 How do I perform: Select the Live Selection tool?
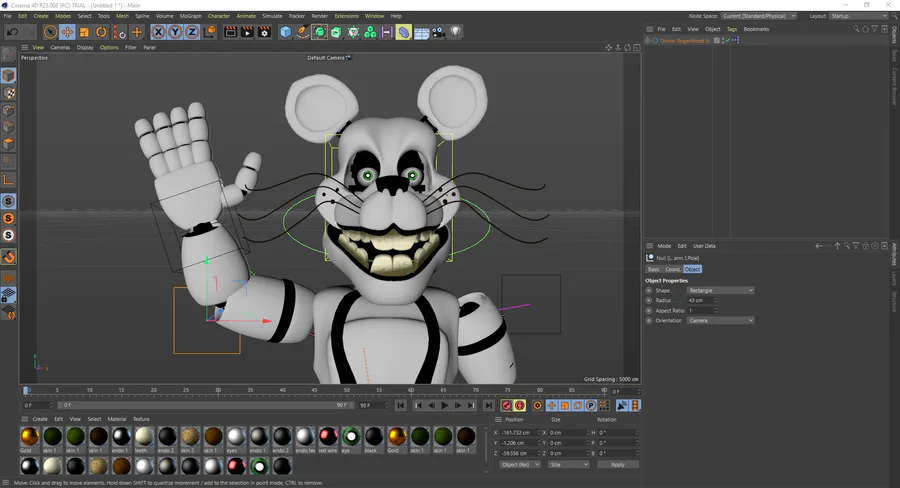pos(51,32)
